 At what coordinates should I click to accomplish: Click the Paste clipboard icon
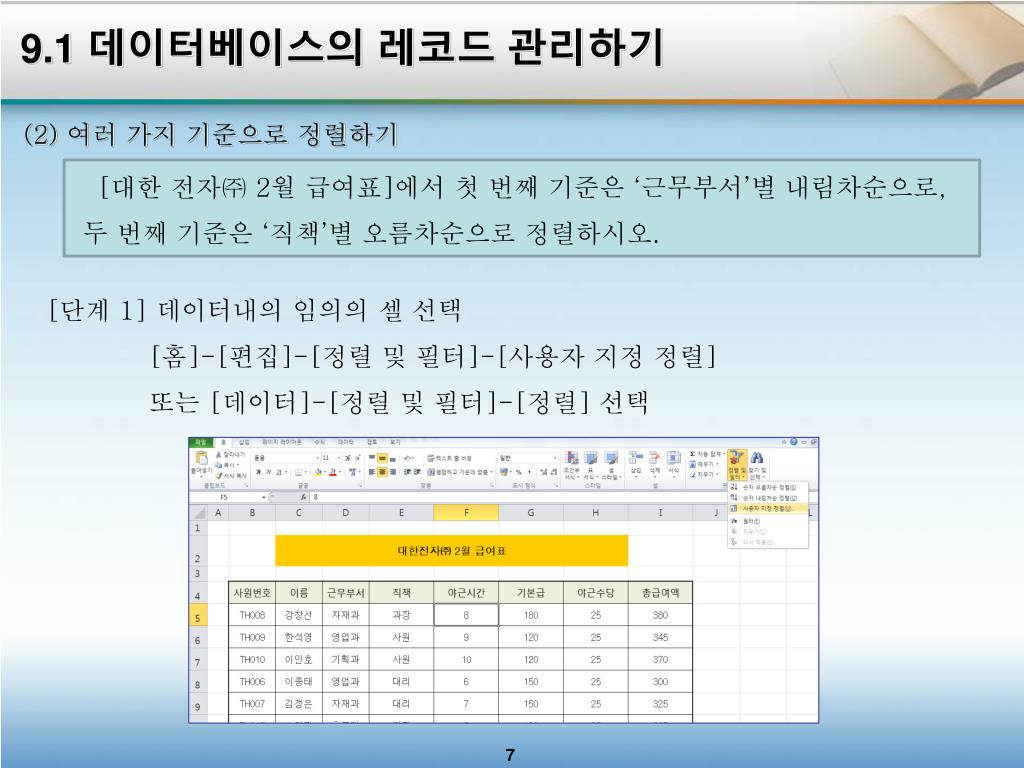click(202, 458)
